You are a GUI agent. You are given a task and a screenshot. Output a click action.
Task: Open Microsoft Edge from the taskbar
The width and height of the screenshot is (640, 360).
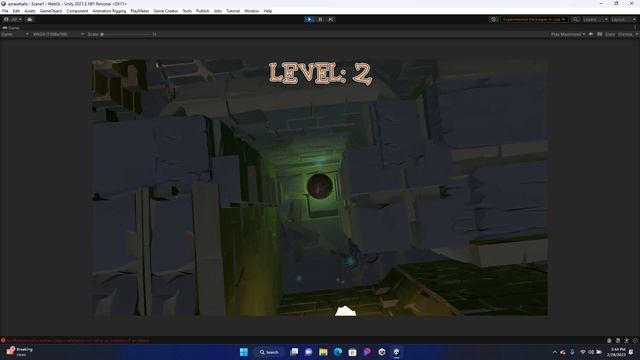tap(338, 352)
